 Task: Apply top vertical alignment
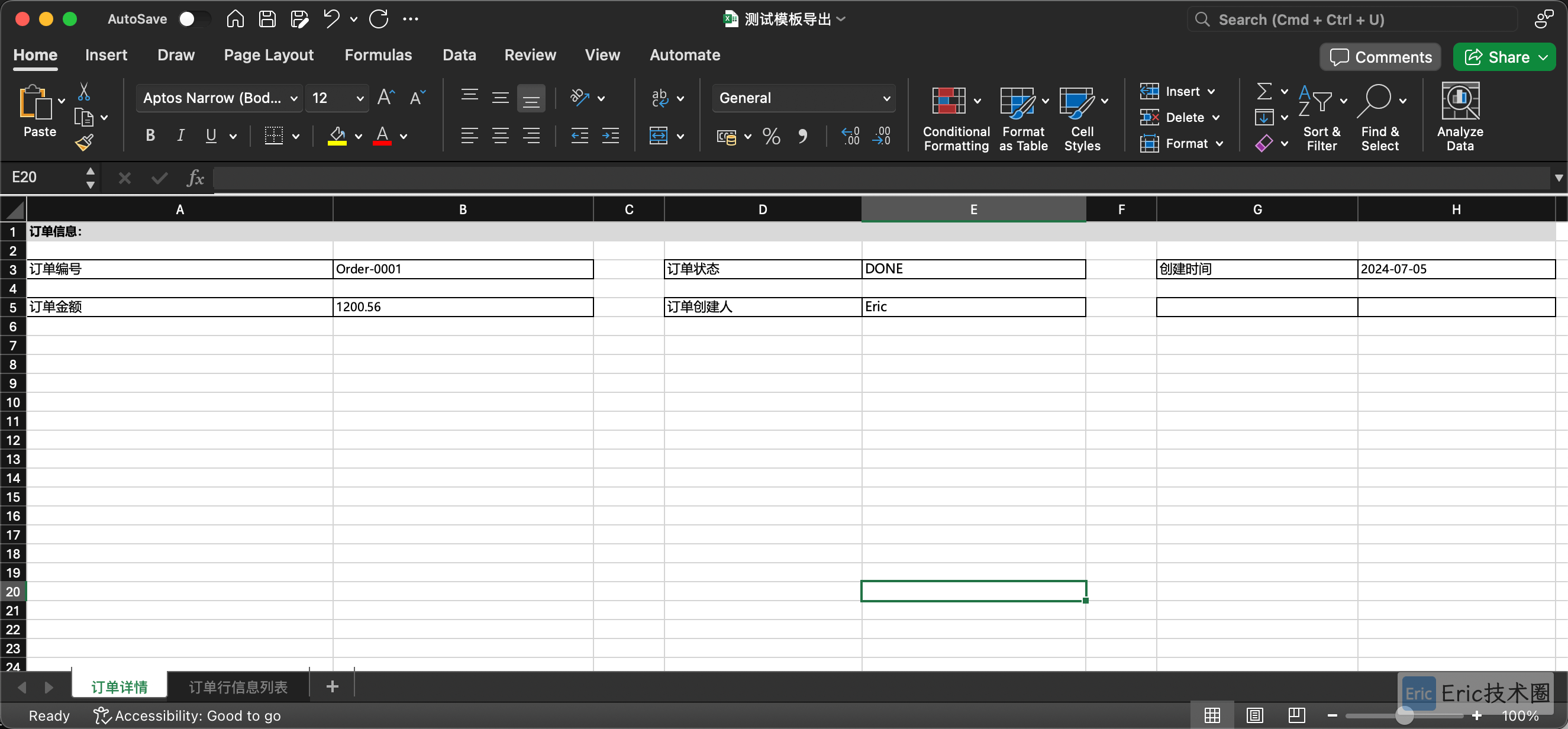click(469, 96)
